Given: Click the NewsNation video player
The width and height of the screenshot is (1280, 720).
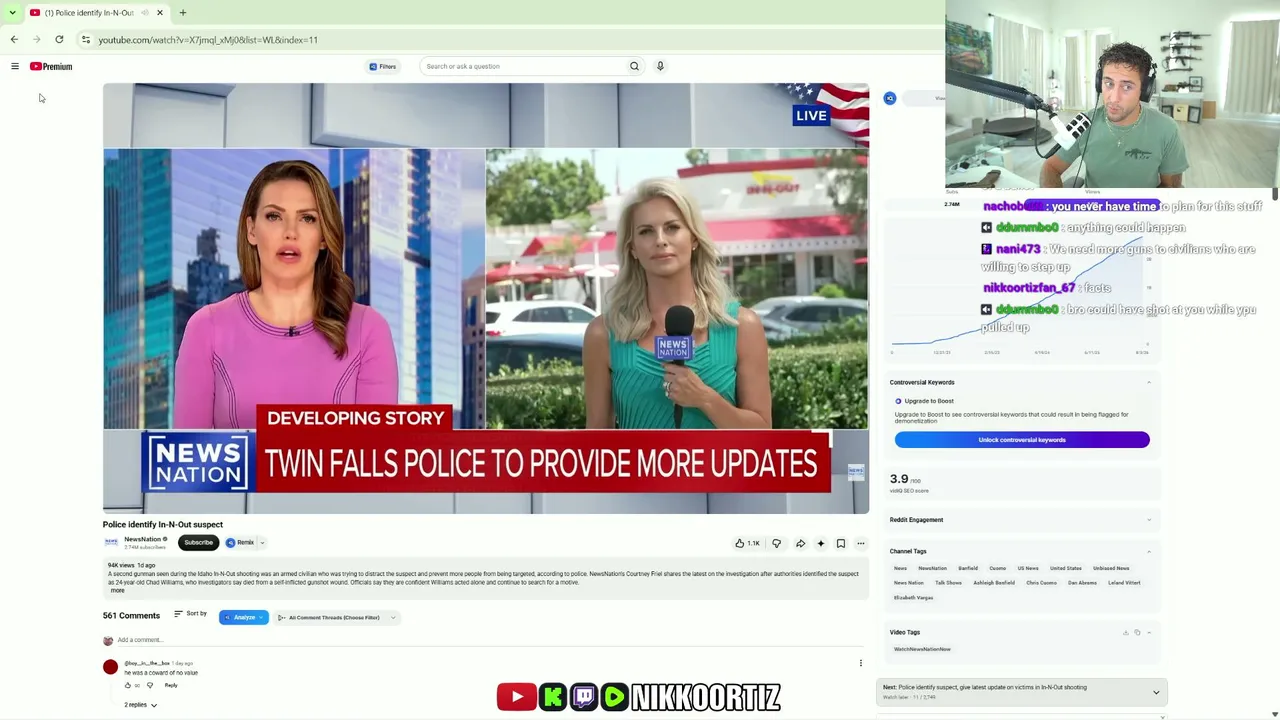Looking at the screenshot, I should pos(486,298).
